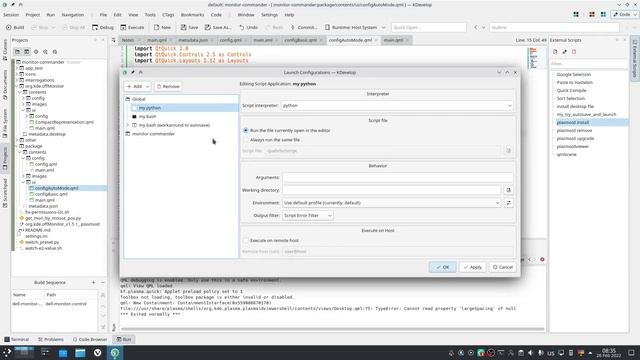640x360 pixels.
Task: Create a new file with the New button
Action: [162, 27]
